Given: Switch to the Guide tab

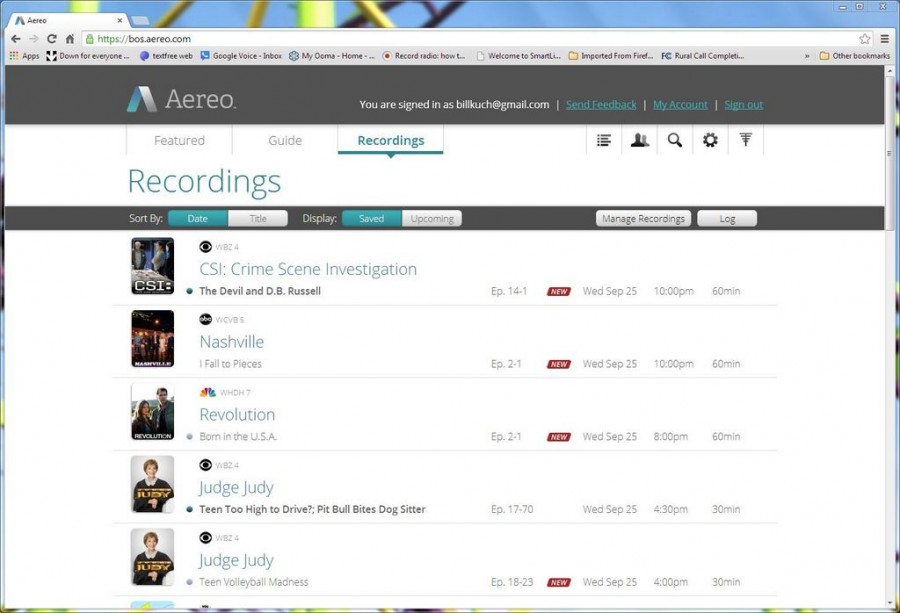Looking at the screenshot, I should point(282,140).
